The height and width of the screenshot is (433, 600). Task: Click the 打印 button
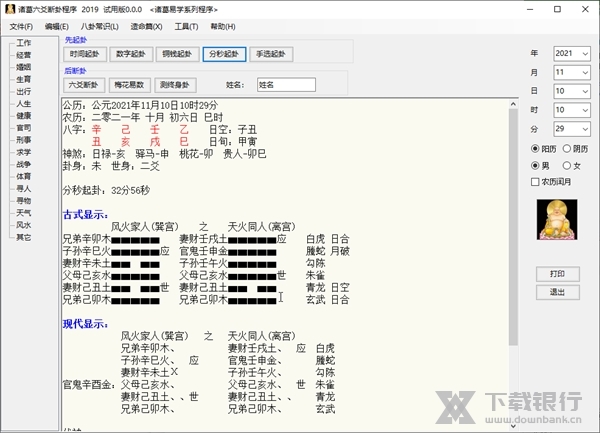pyautogui.click(x=558, y=274)
